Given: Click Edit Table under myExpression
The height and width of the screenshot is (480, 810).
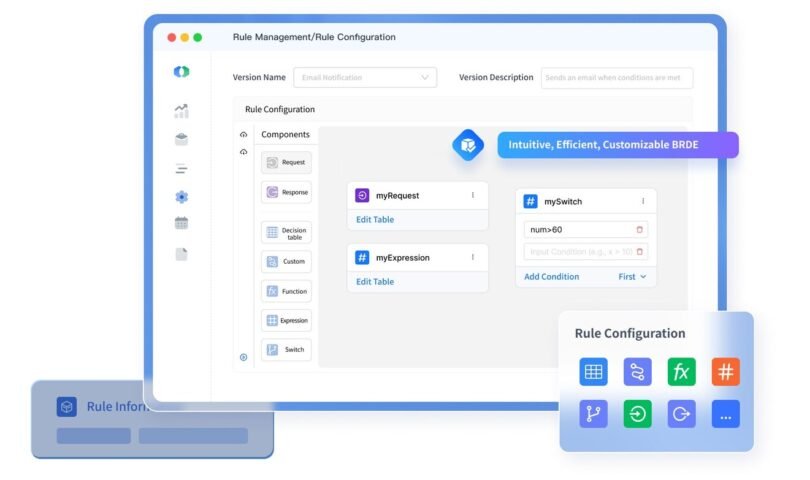Looking at the screenshot, I should click(375, 282).
